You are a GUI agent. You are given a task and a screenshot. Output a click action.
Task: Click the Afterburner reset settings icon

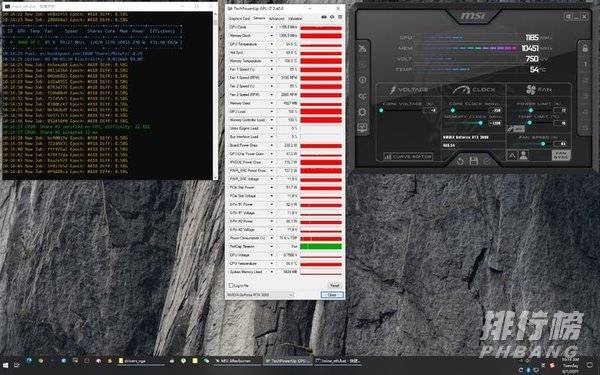(460, 161)
